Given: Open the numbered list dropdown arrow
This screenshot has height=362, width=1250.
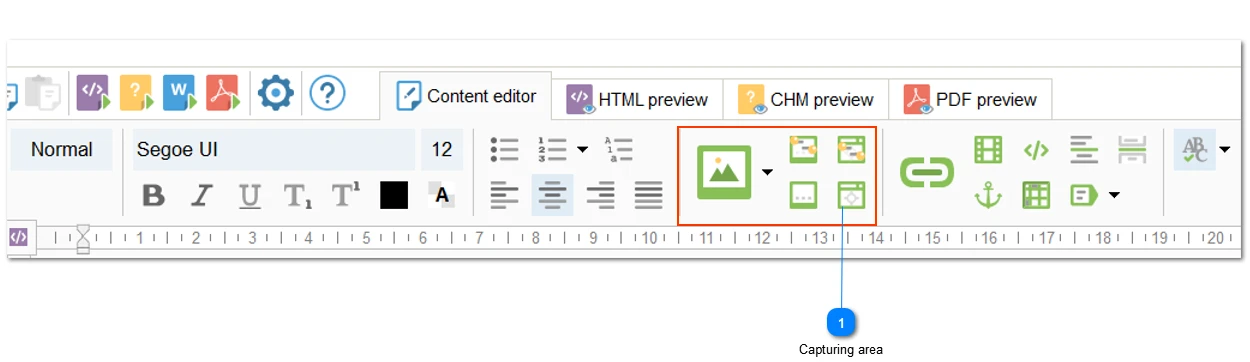Looking at the screenshot, I should (x=582, y=150).
